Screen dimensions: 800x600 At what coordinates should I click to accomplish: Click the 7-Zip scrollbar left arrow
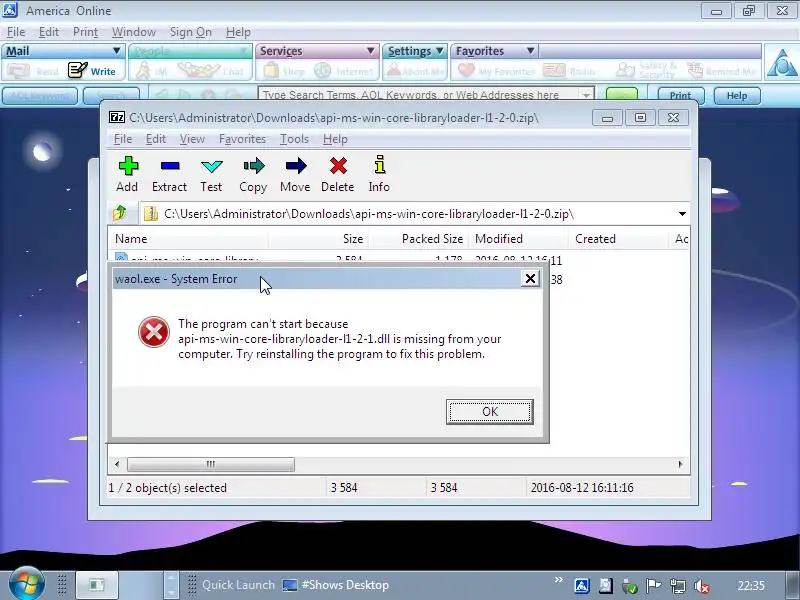click(x=117, y=464)
